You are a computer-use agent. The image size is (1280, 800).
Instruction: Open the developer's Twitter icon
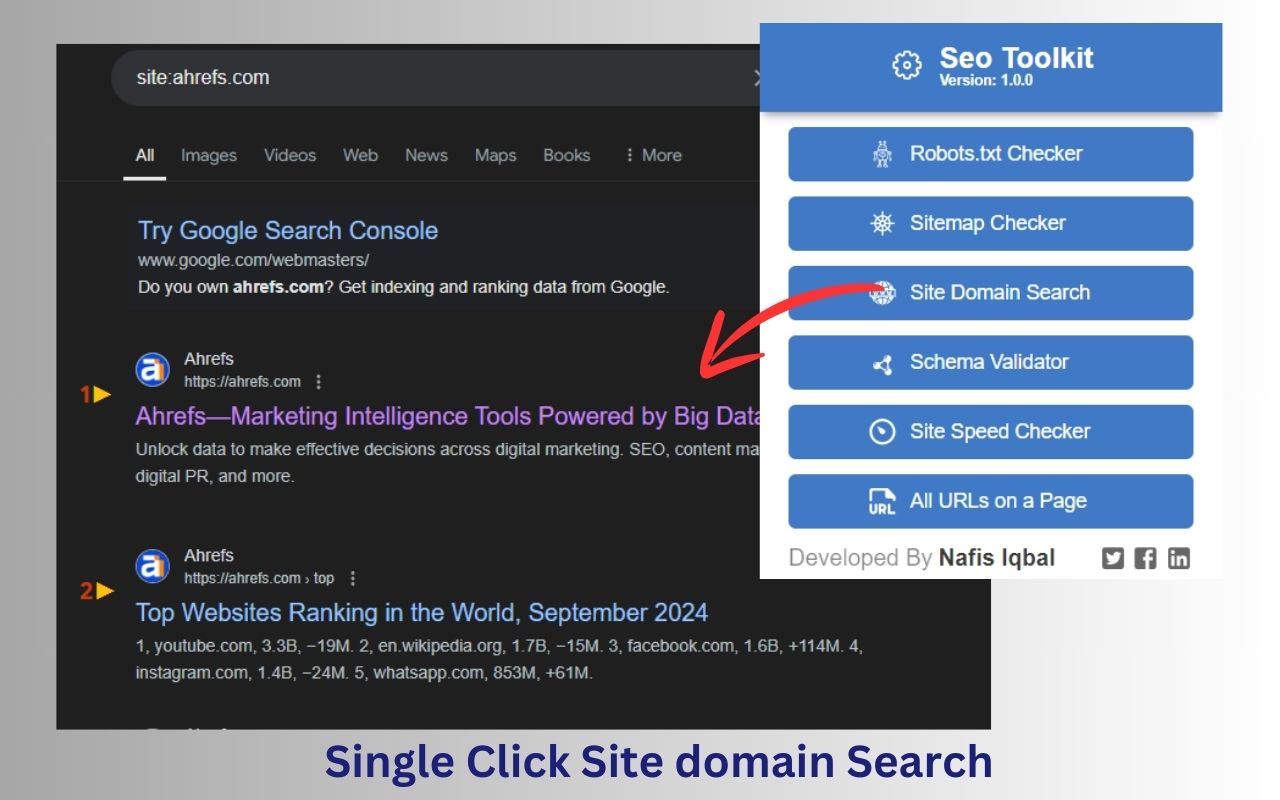1113,558
